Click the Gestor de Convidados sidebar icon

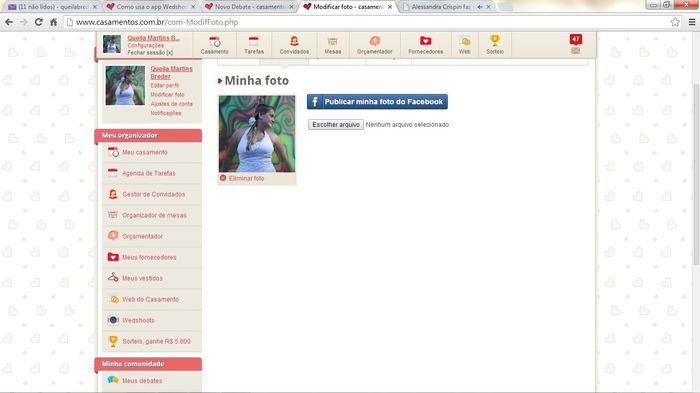[113, 194]
